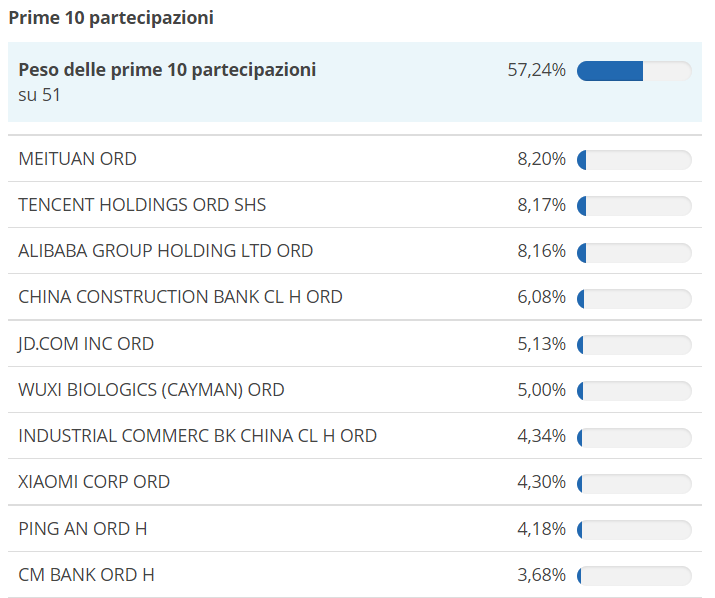Screen dimensions: 715x598
Task: Click the 57,24% top holdings progress bar
Action: tap(634, 71)
